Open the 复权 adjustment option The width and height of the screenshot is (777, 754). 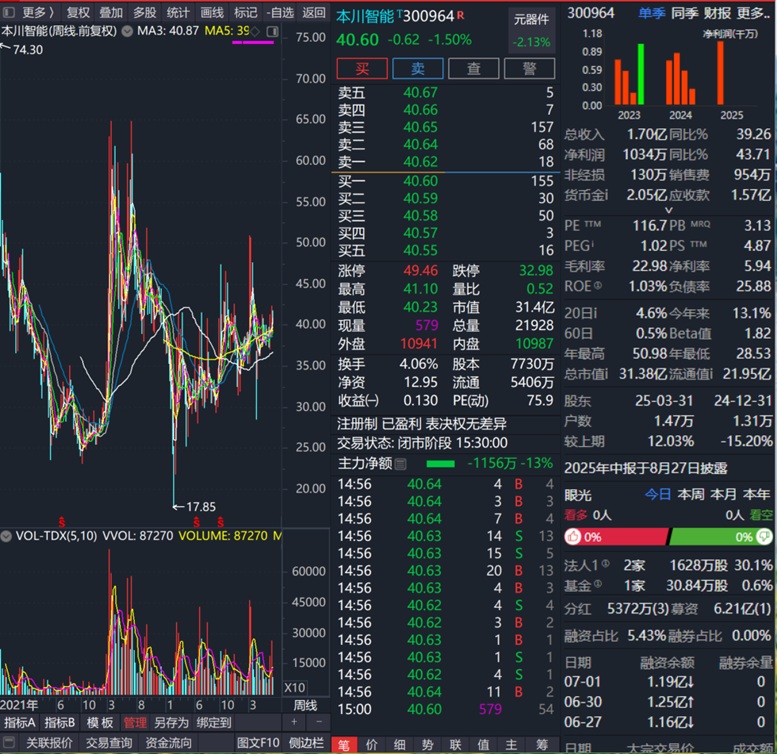(x=78, y=12)
